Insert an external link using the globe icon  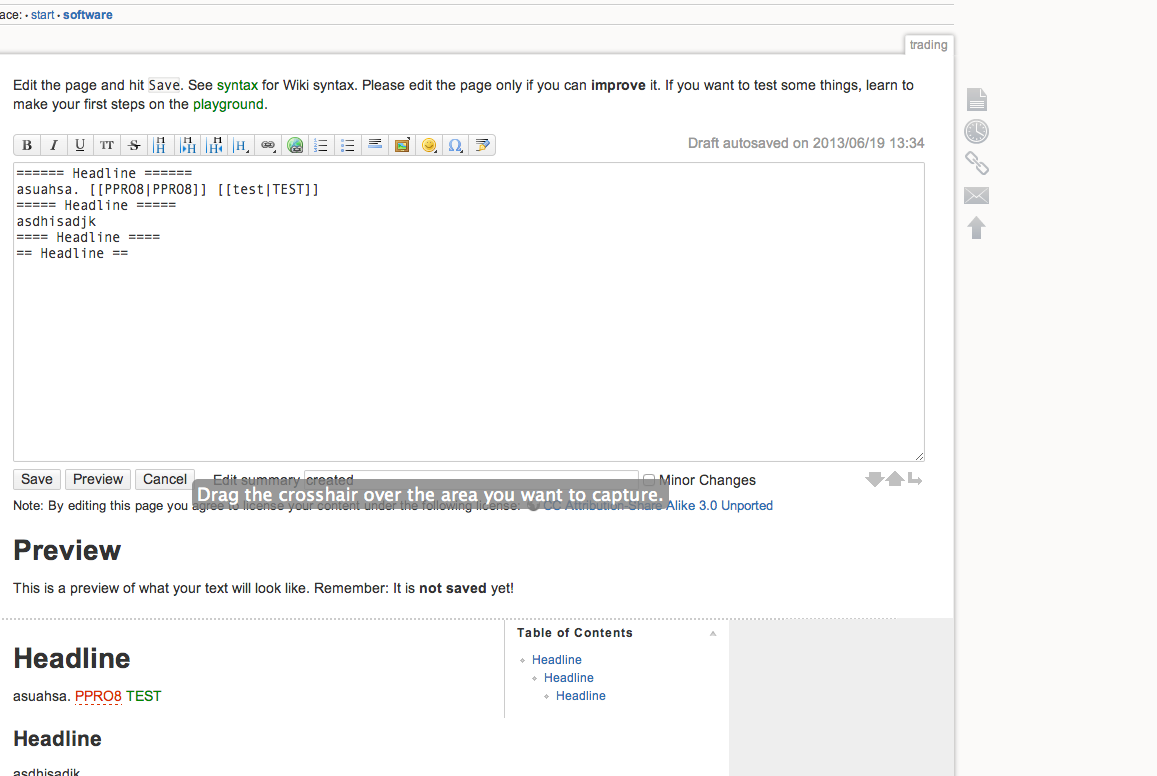[295, 145]
